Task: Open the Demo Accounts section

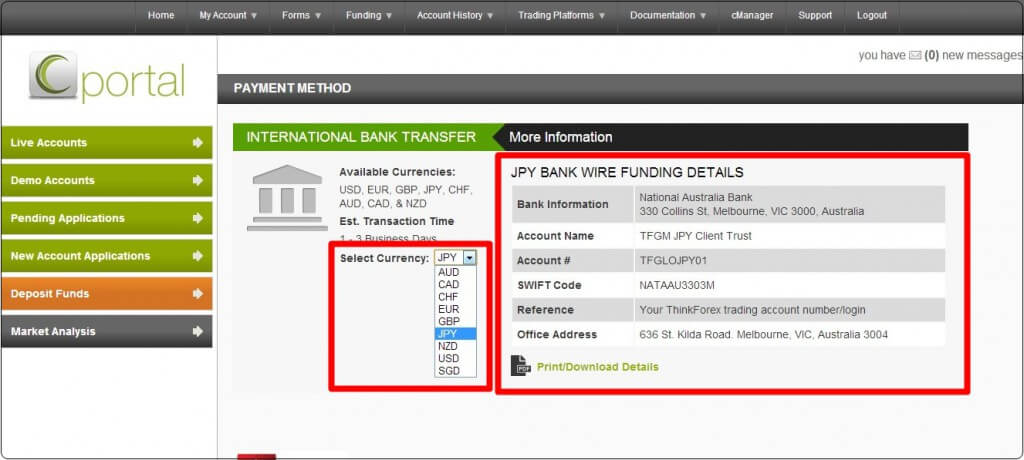Action: tap(107, 180)
